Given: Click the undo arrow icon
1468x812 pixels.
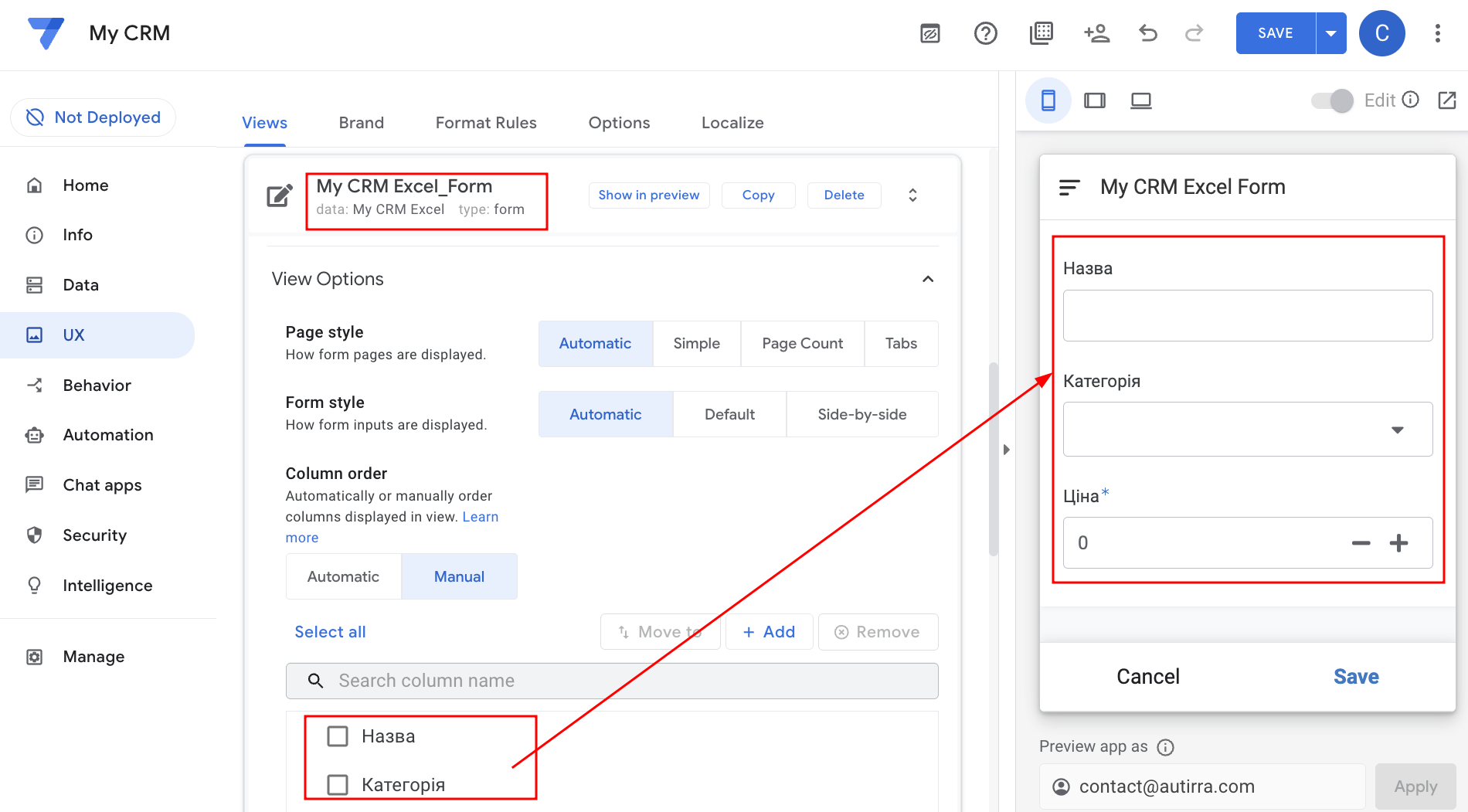Looking at the screenshot, I should coord(1148,33).
